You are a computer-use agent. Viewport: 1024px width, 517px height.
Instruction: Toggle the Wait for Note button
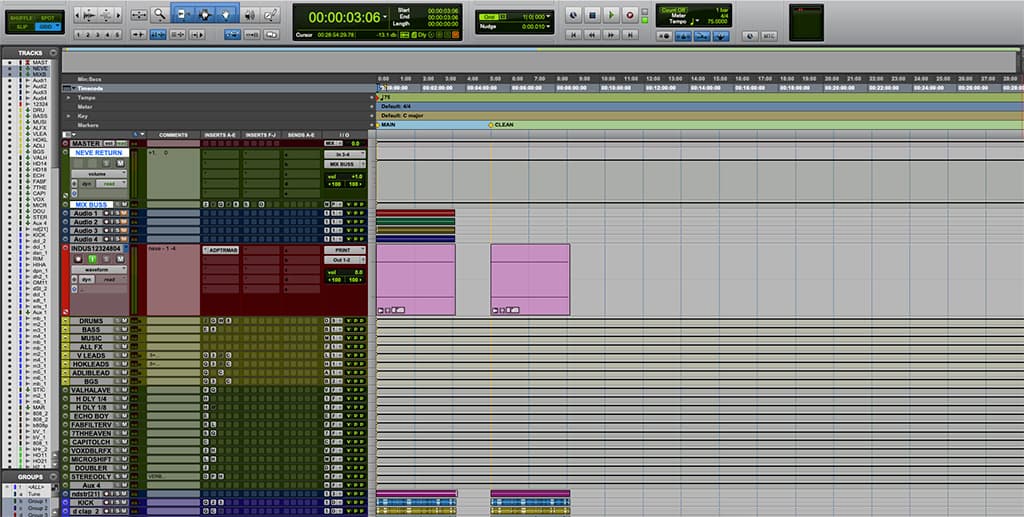tap(665, 37)
